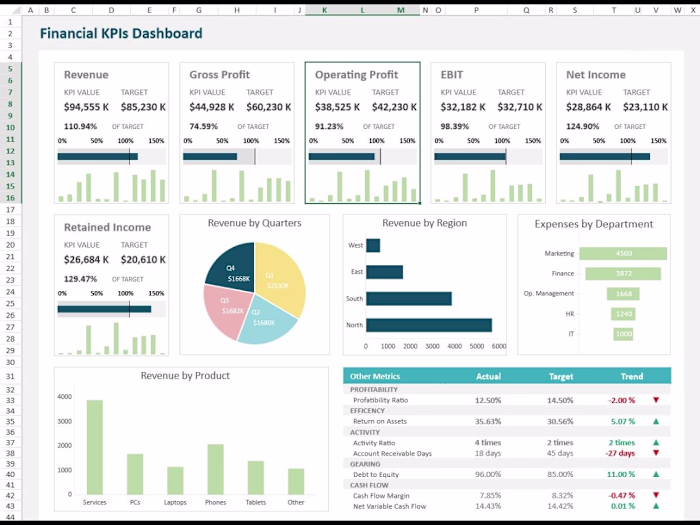Select Operating Profit card title

[356, 75]
